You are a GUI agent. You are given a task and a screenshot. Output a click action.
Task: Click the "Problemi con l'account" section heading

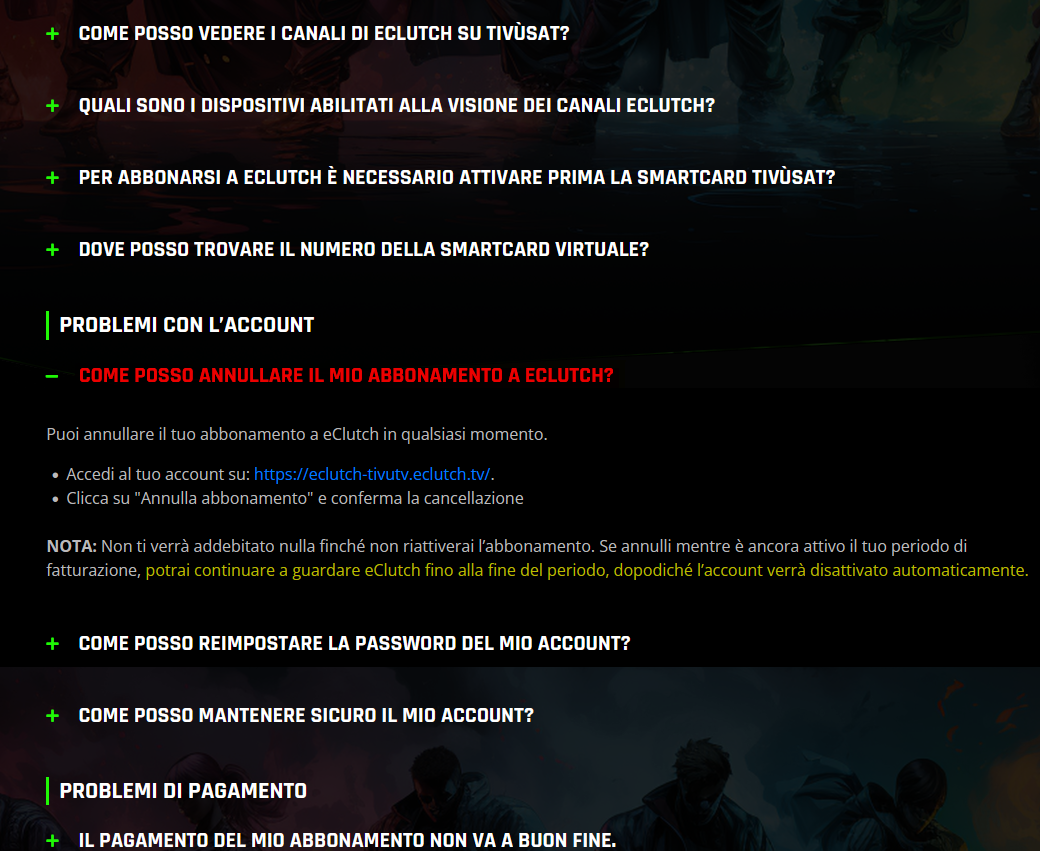coord(186,325)
